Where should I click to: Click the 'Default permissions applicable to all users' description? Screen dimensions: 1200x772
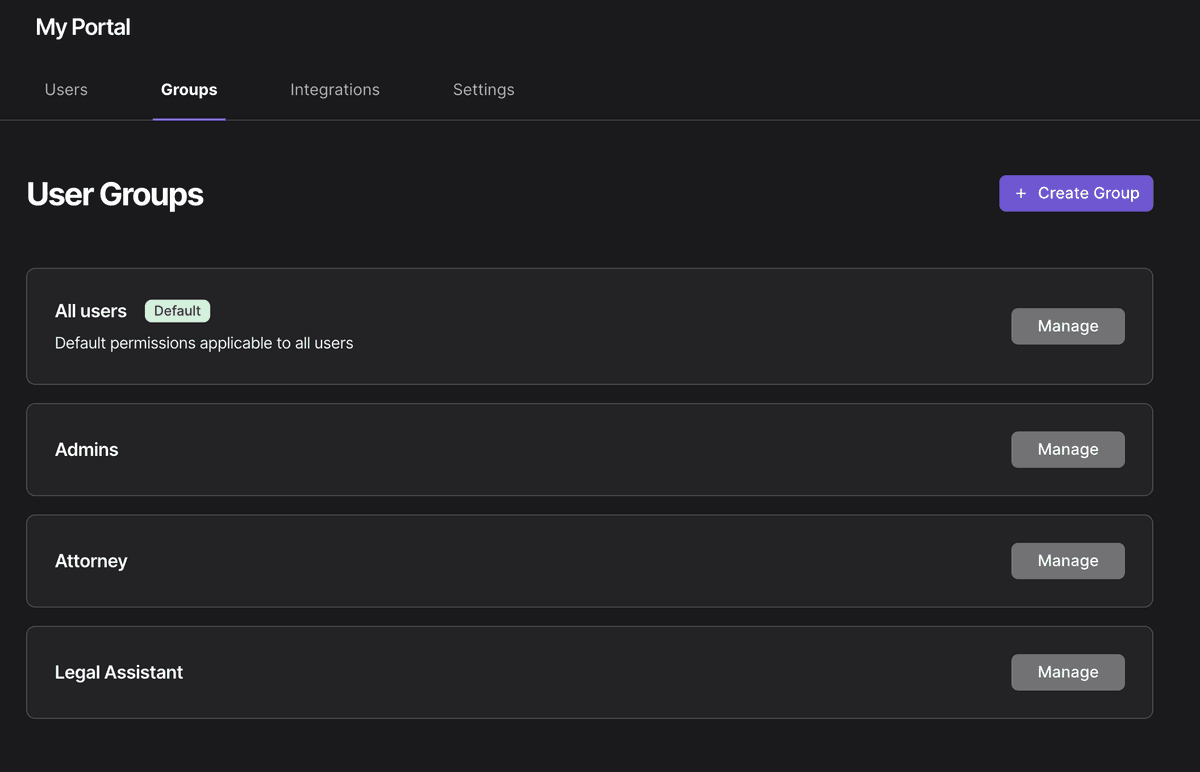point(204,343)
